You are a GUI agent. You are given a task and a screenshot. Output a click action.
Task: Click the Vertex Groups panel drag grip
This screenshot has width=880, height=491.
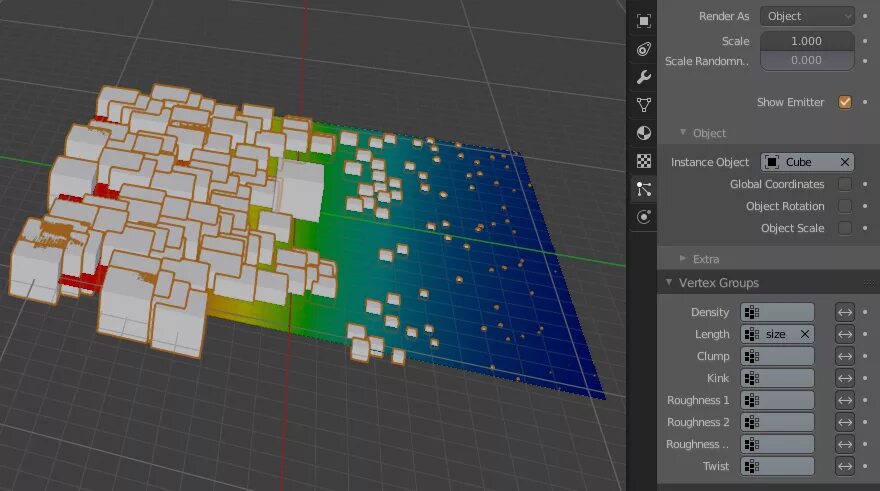coord(872,283)
